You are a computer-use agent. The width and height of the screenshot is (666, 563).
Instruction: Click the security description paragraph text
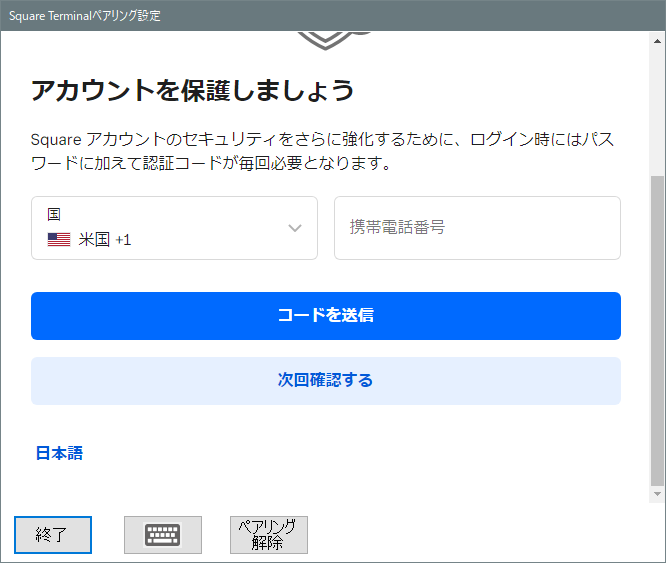click(x=322, y=150)
